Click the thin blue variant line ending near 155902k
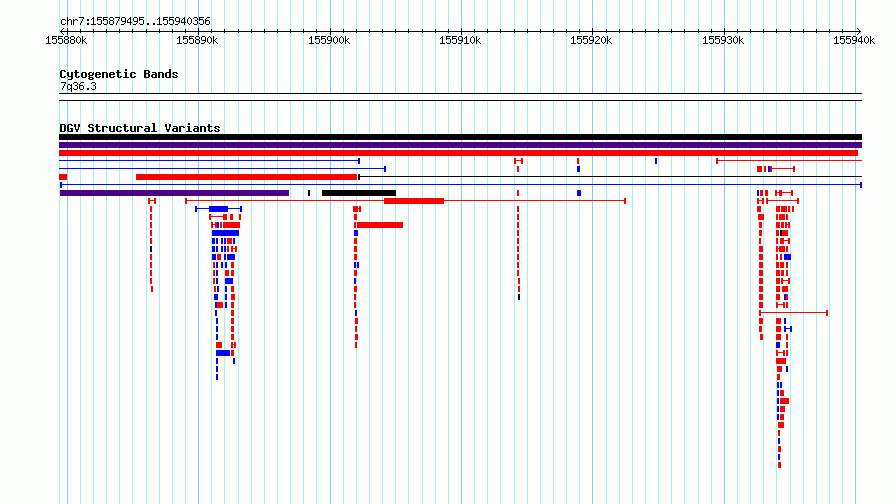 (x=209, y=161)
